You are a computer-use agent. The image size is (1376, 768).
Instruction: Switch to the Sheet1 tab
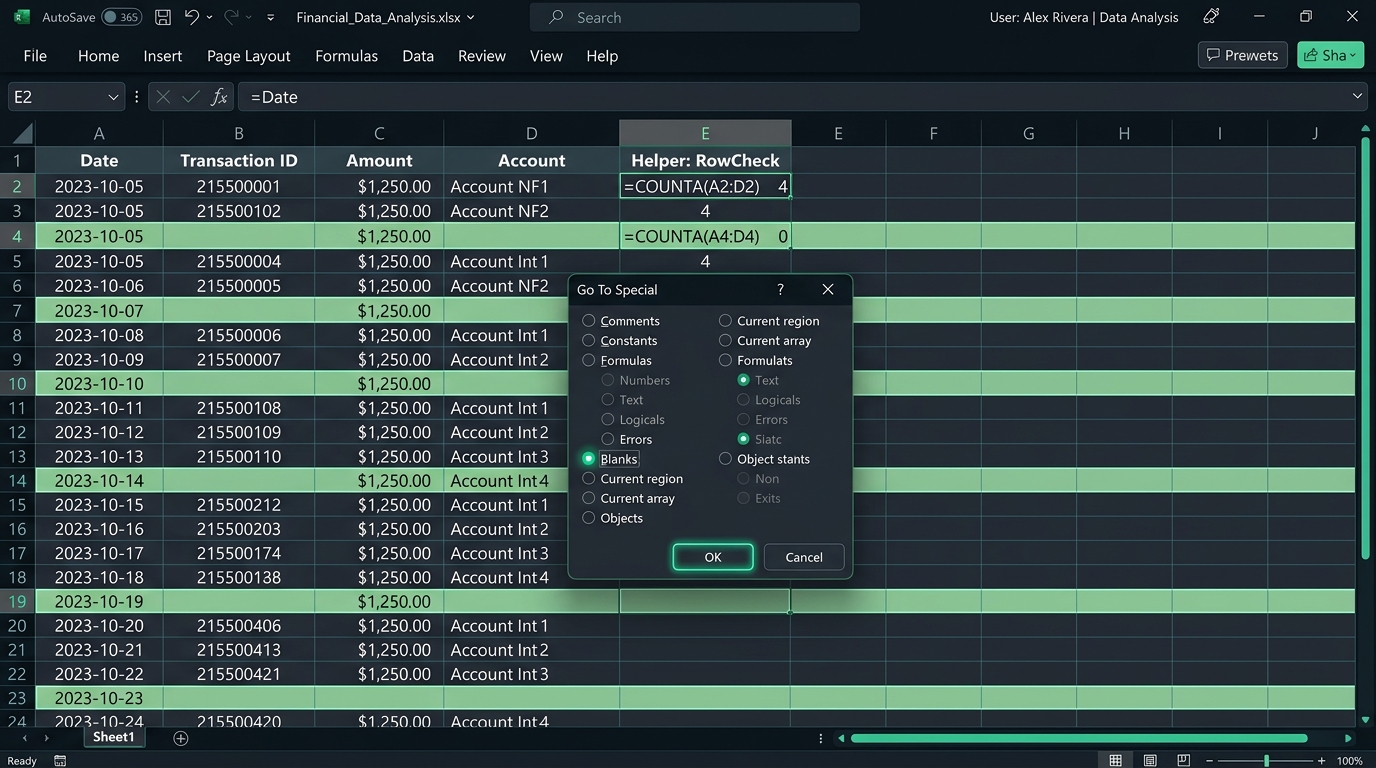pyautogui.click(x=114, y=737)
